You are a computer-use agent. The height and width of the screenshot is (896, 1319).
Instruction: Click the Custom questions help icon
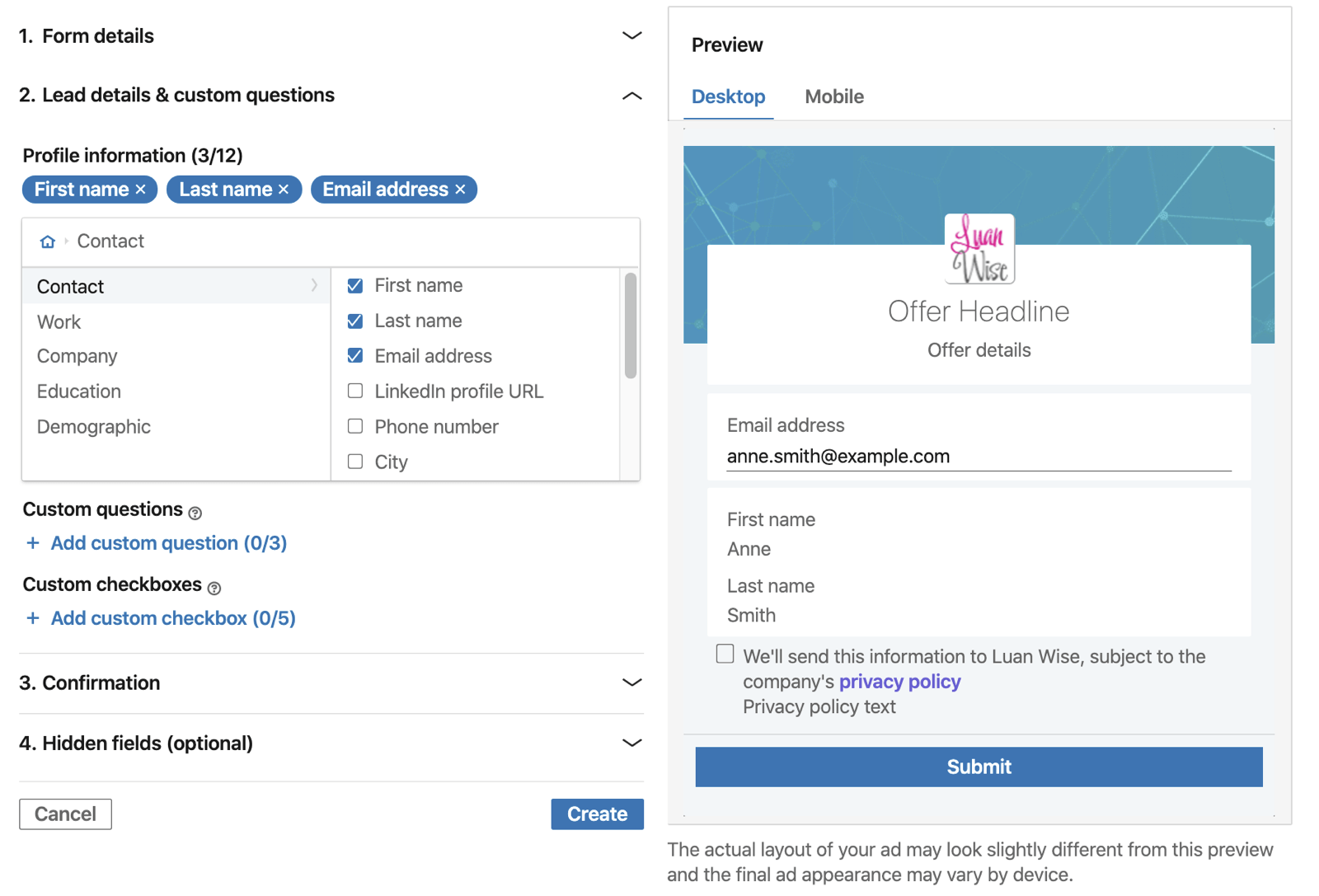tap(195, 513)
